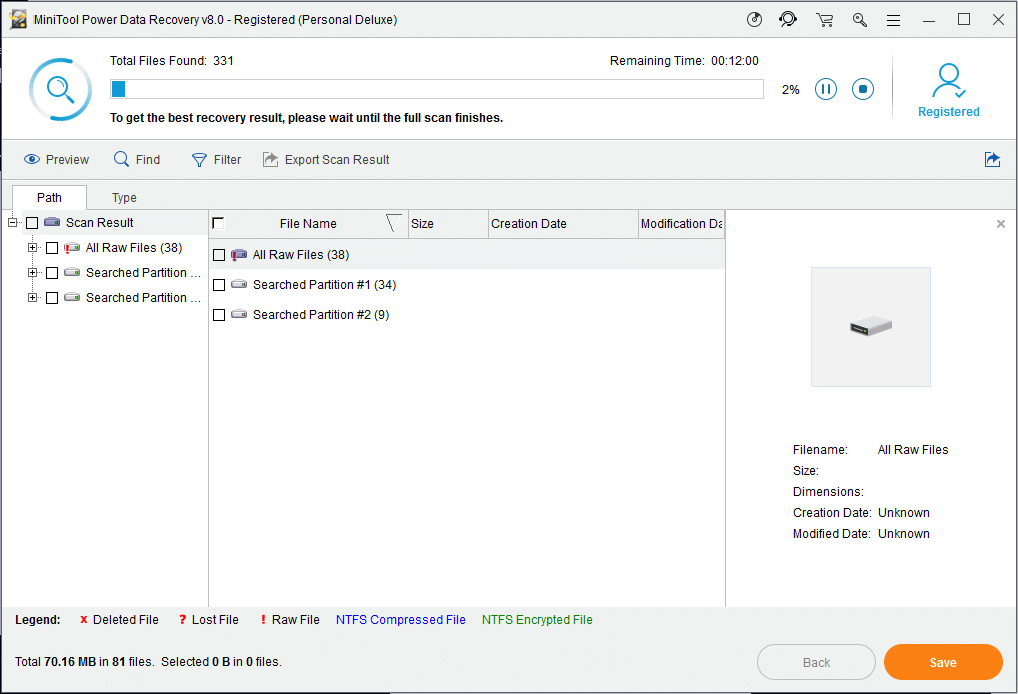The height and width of the screenshot is (694, 1018).
Task: Check All Raw Files (38) checkbox in the tree
Action: pos(52,248)
